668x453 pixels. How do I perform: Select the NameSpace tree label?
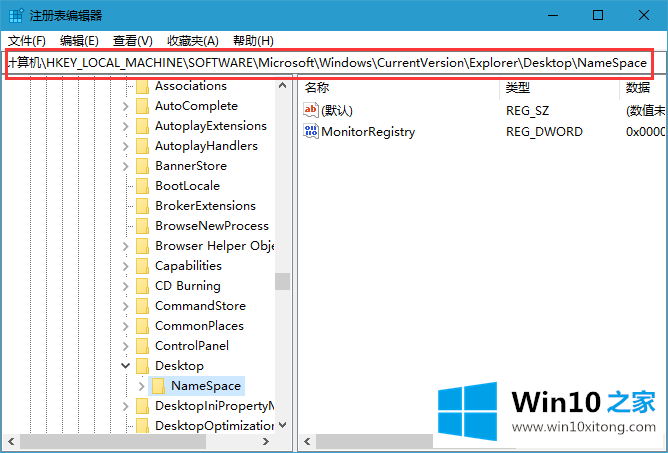coord(206,386)
